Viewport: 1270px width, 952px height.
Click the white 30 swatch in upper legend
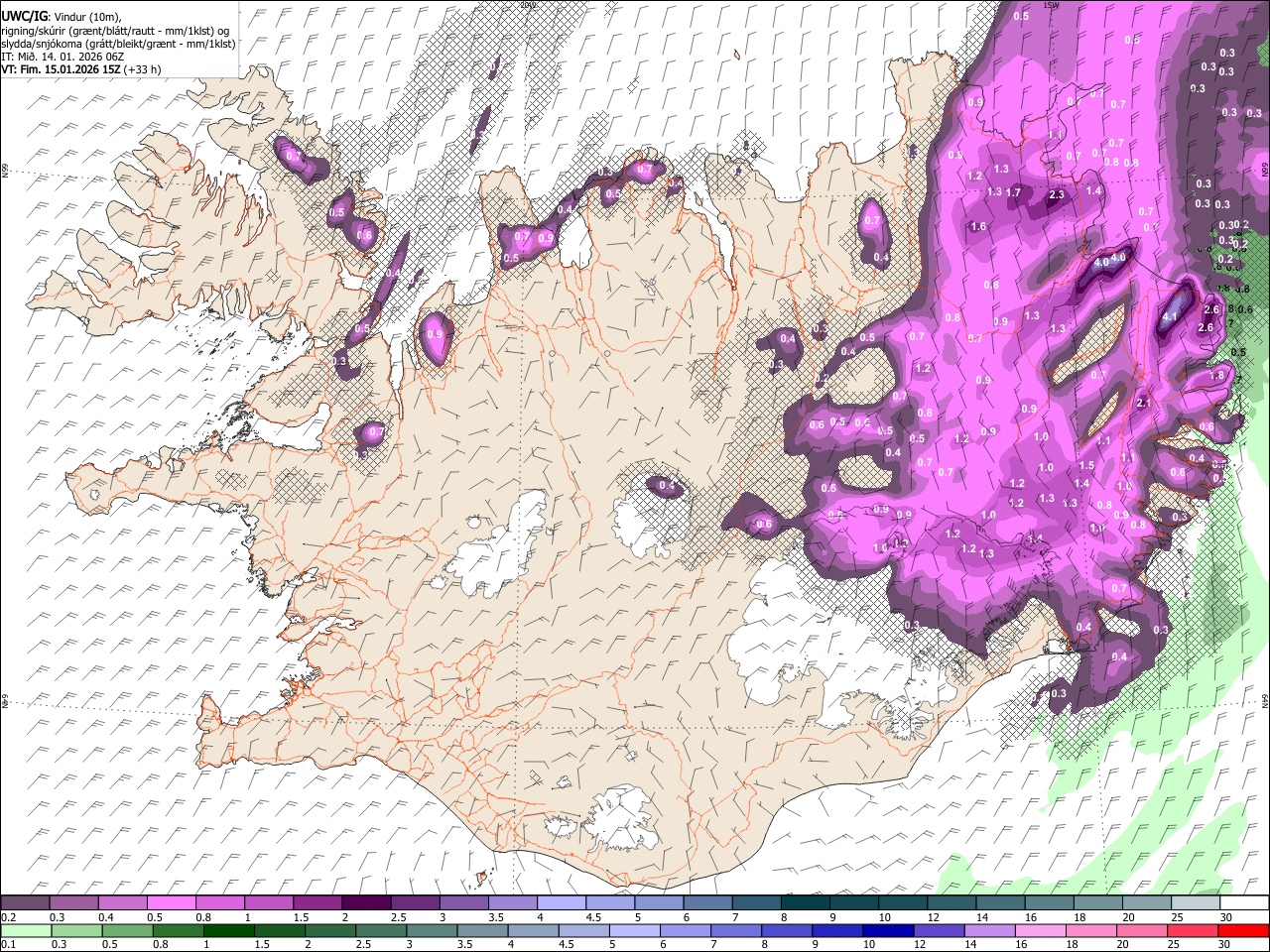click(x=1245, y=903)
